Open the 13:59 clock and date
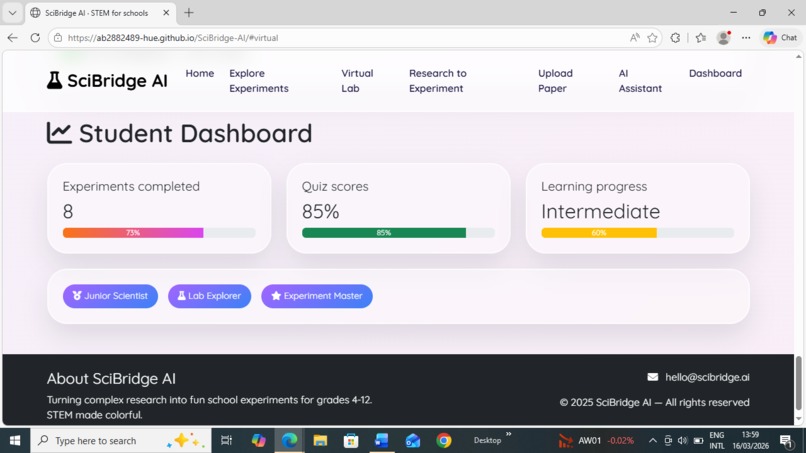The width and height of the screenshot is (806, 453). 750,441
